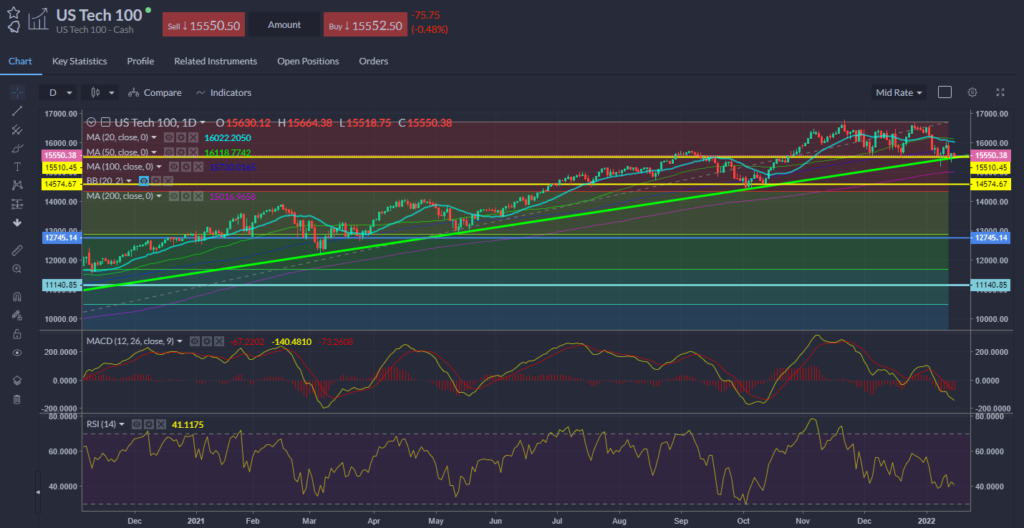Delete all drawings with trash icon
Viewport: 1024px width, 528px height.
16,399
